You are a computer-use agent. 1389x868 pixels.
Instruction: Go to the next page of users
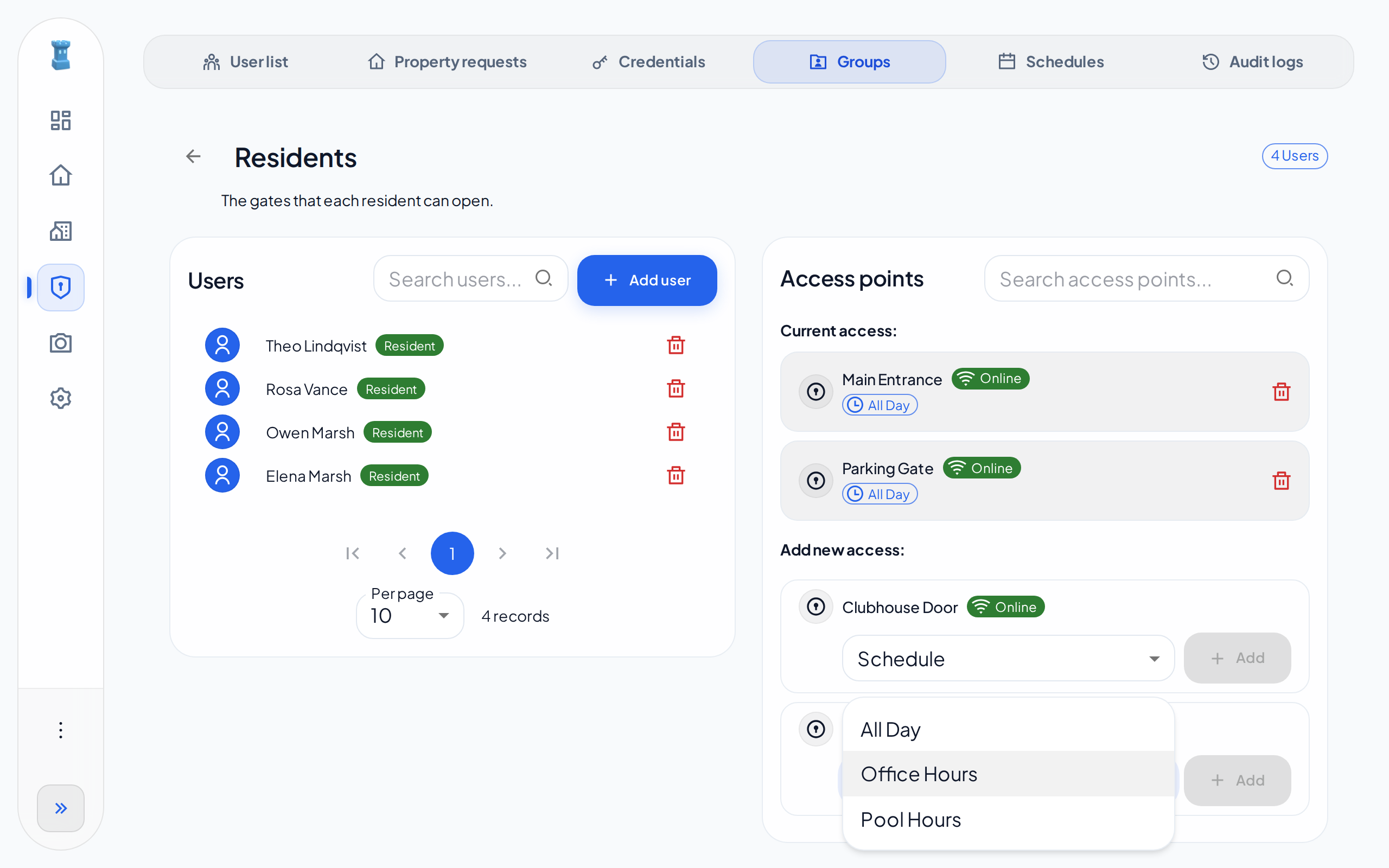[502, 553]
